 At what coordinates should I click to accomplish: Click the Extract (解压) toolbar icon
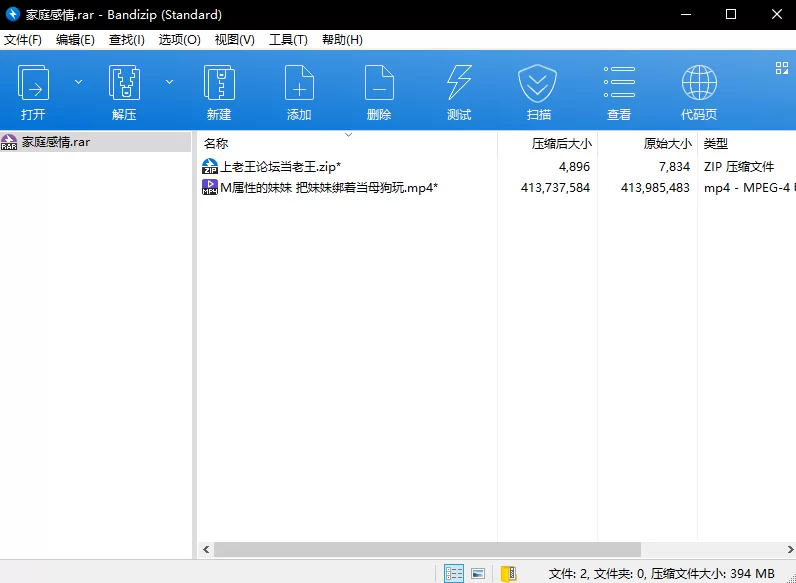point(124,90)
